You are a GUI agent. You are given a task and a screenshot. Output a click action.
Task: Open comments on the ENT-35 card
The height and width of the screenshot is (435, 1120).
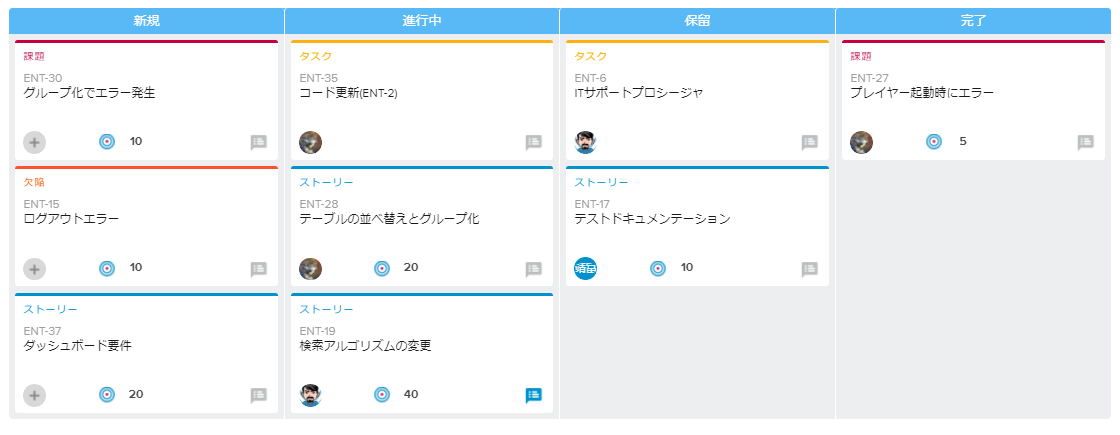coord(534,142)
